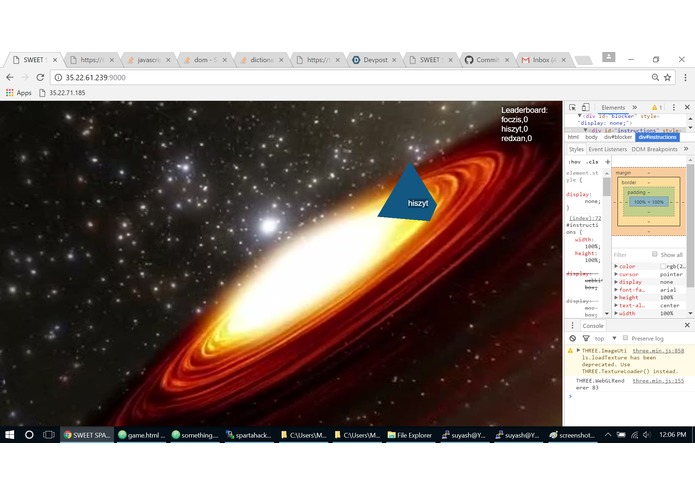Click the computed styles Filter field
Image resolution: width=695 pixels, height=494 pixels.
click(631, 255)
